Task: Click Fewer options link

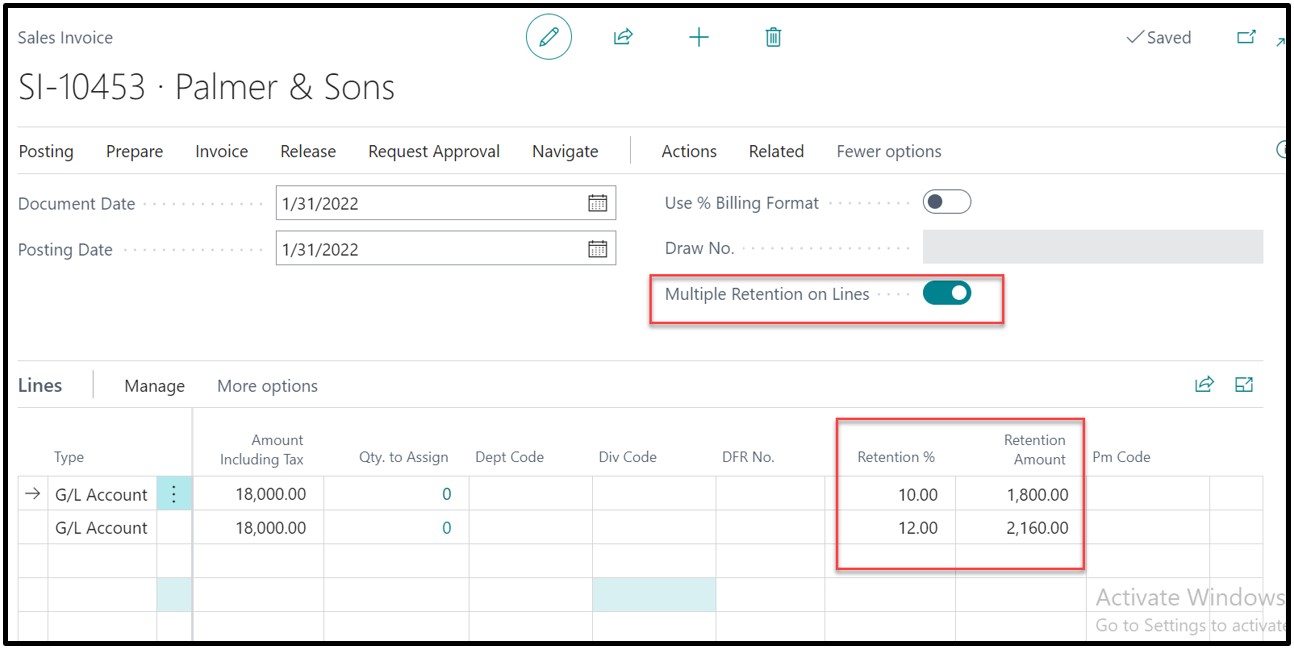Action: pyautogui.click(x=889, y=152)
